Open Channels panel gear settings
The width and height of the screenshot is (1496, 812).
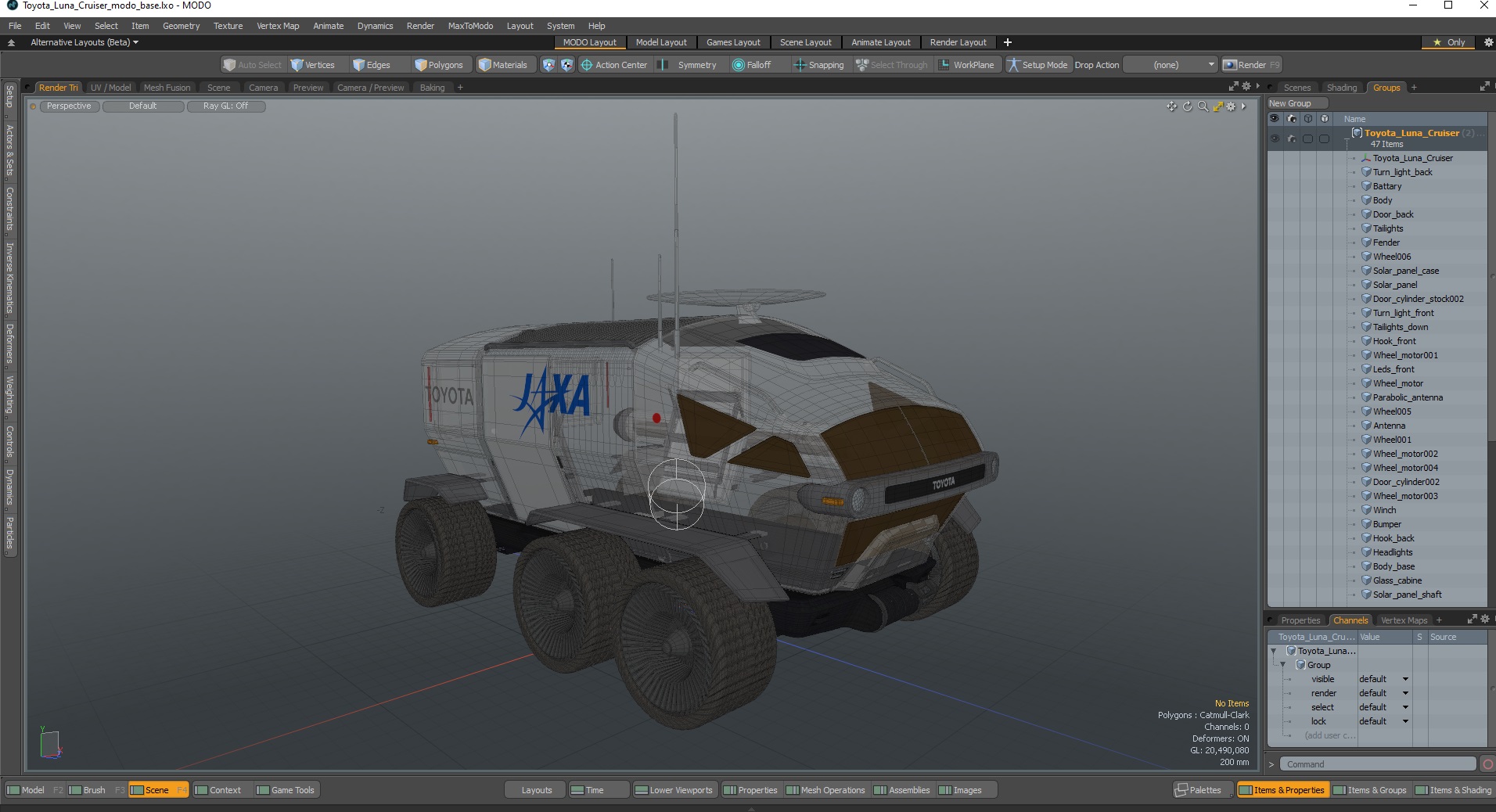[1484, 619]
